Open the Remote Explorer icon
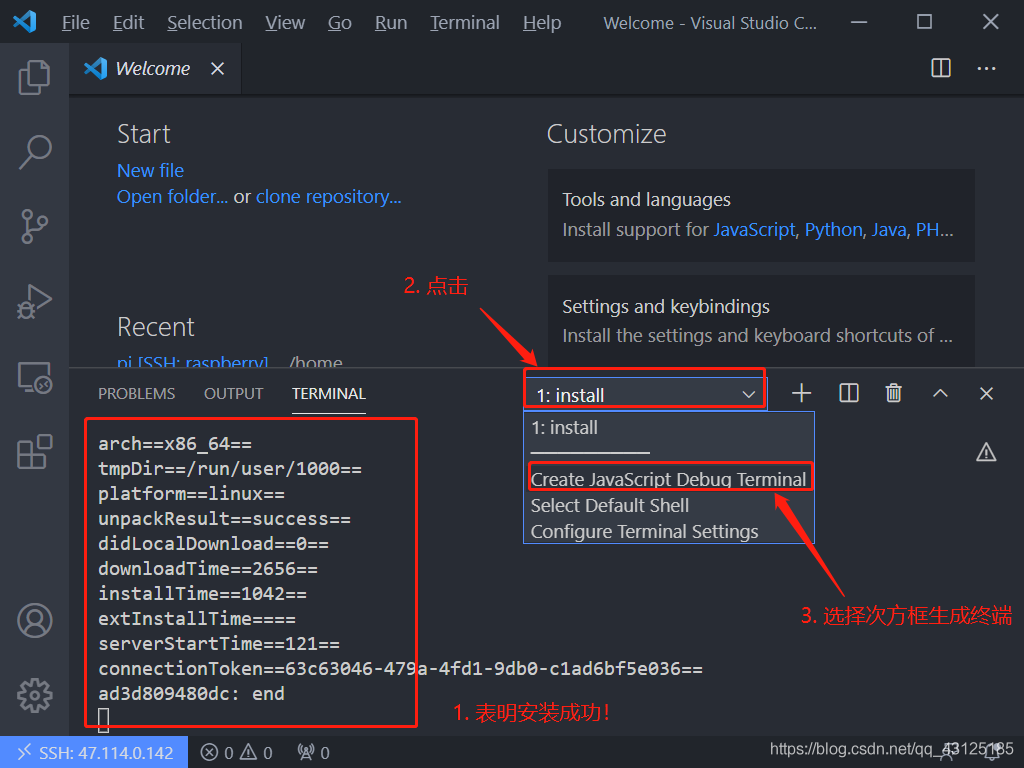This screenshot has height=768, width=1024. (34, 377)
